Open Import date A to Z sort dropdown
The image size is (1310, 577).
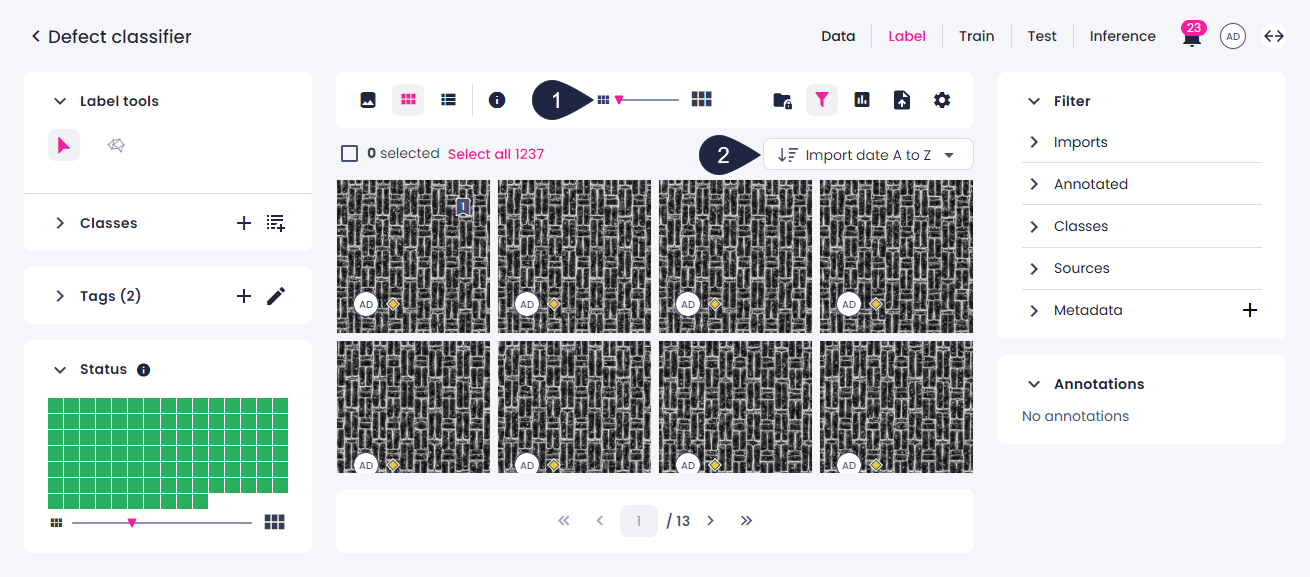click(868, 155)
